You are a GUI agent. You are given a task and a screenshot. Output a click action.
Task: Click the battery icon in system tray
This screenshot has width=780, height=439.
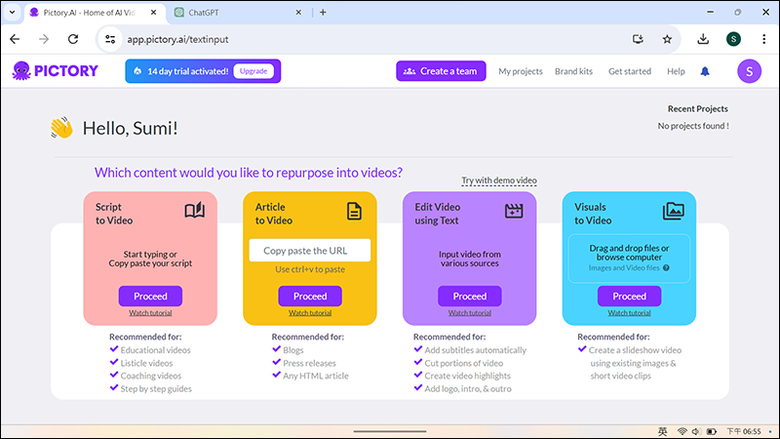[711, 431]
